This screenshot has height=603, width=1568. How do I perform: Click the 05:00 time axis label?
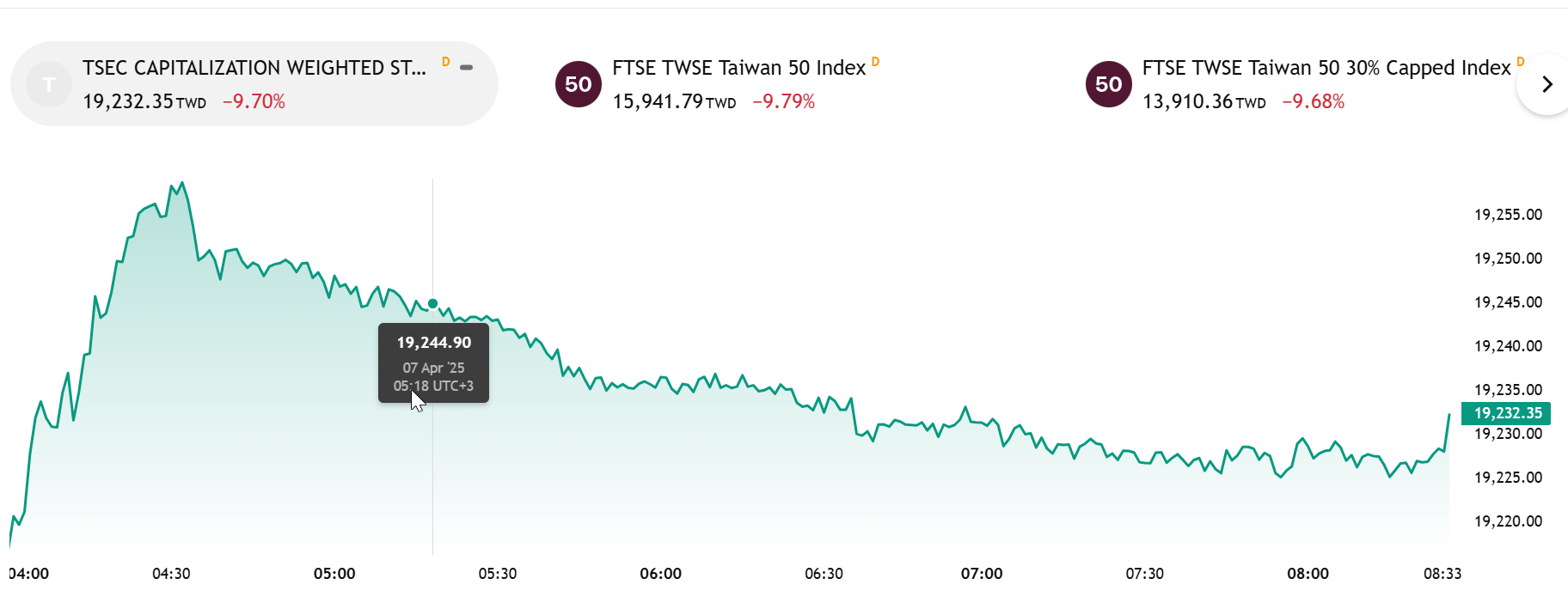(x=334, y=574)
